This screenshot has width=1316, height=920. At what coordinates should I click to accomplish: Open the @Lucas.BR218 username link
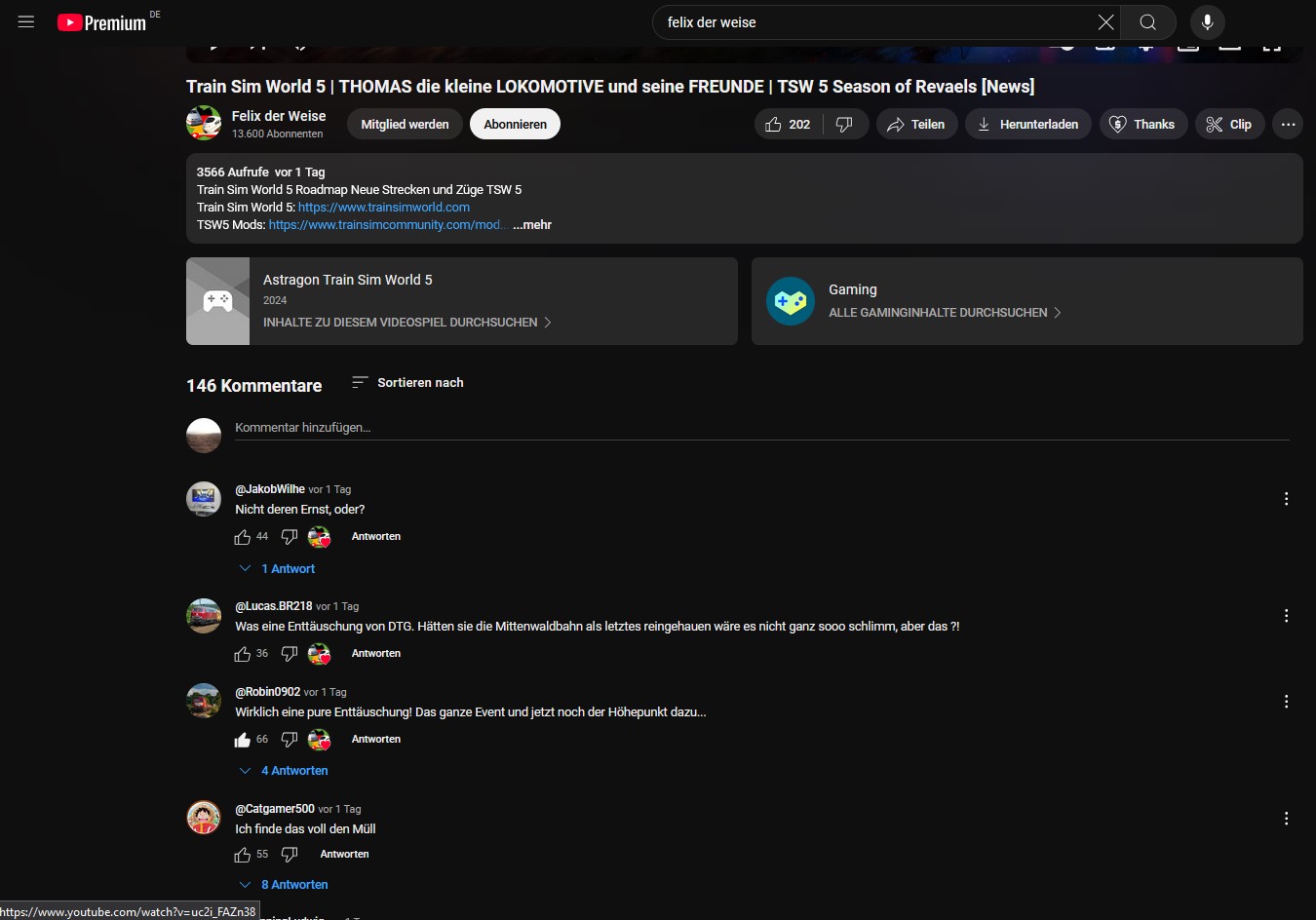tap(274, 606)
